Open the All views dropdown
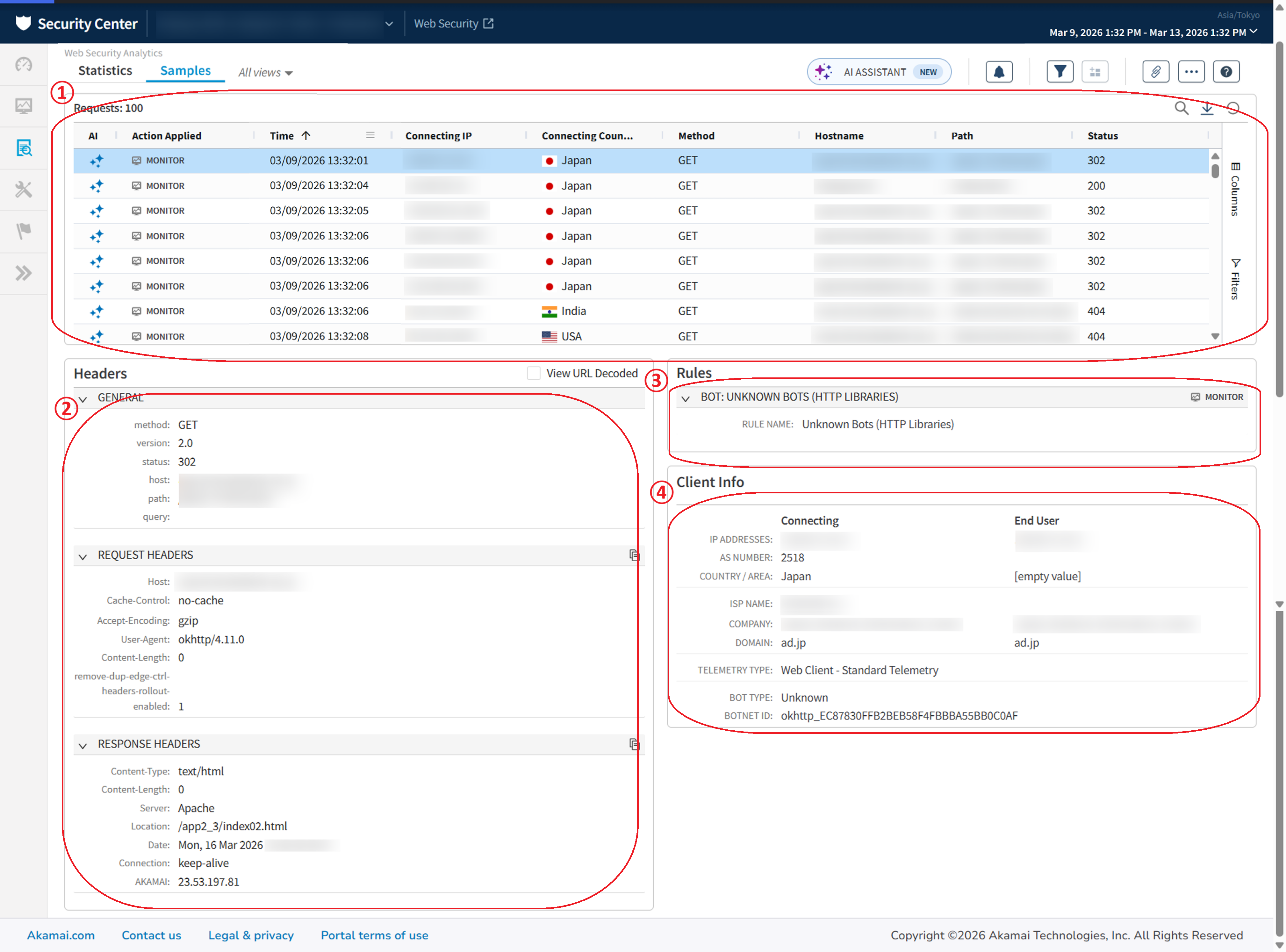 pyautogui.click(x=265, y=73)
